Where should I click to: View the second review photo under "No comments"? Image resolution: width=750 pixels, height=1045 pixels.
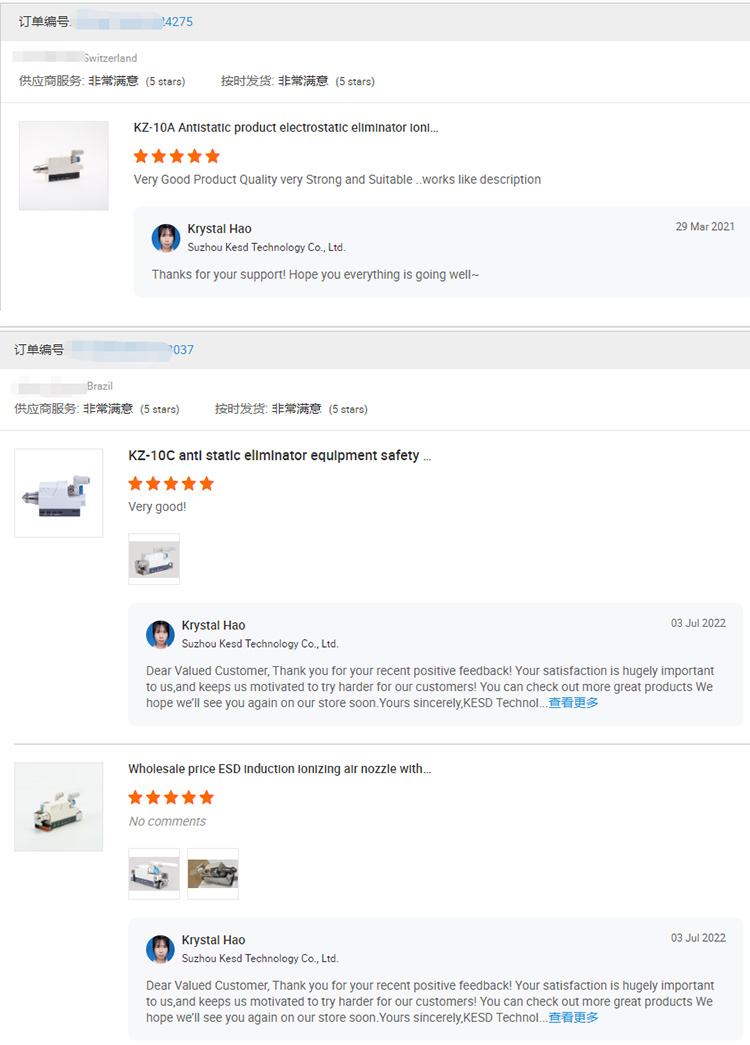tap(213, 874)
